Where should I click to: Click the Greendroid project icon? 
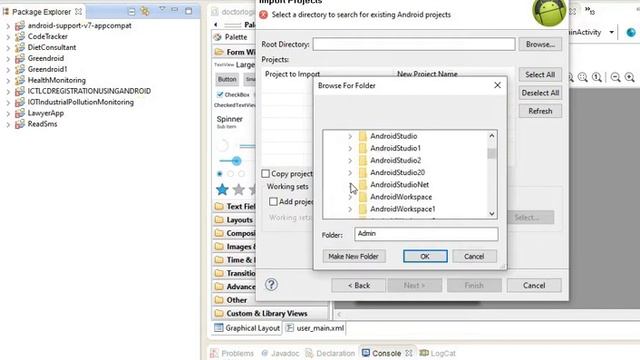click(20, 58)
